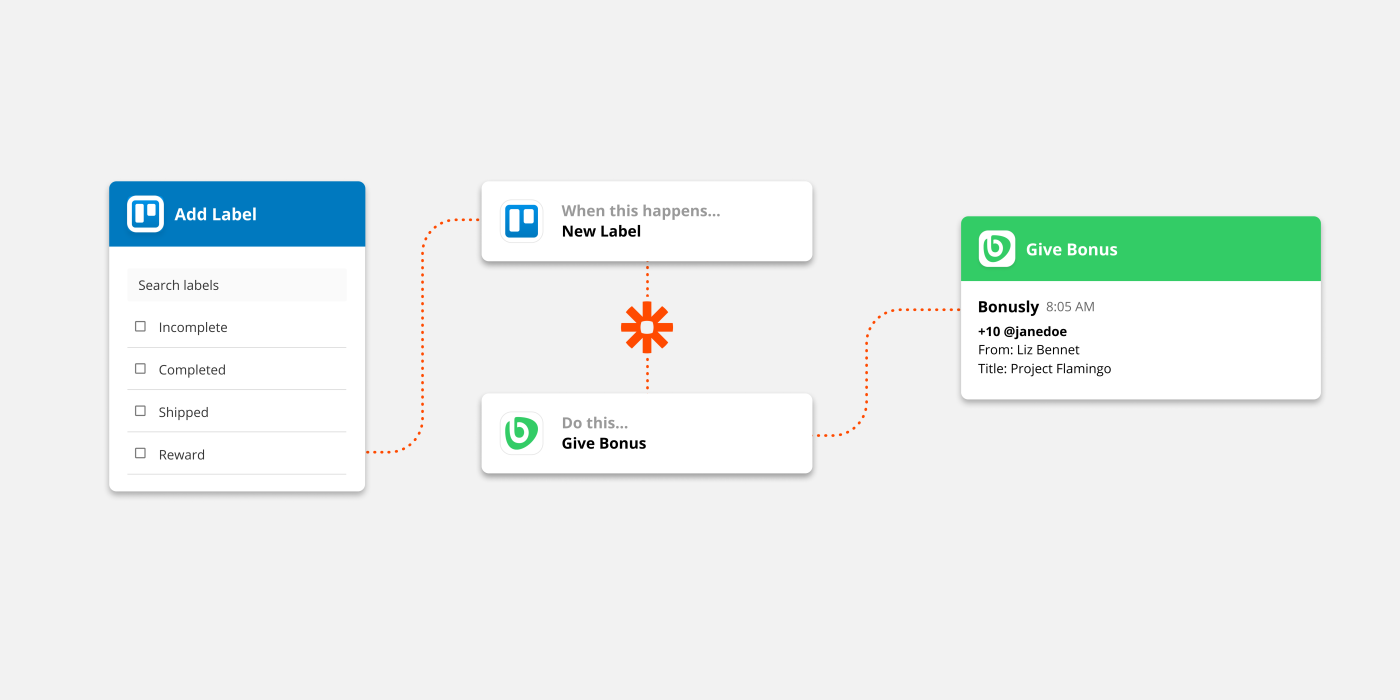Click the +10 @janedoe line
The width and height of the screenshot is (1400, 700).
tap(1022, 331)
